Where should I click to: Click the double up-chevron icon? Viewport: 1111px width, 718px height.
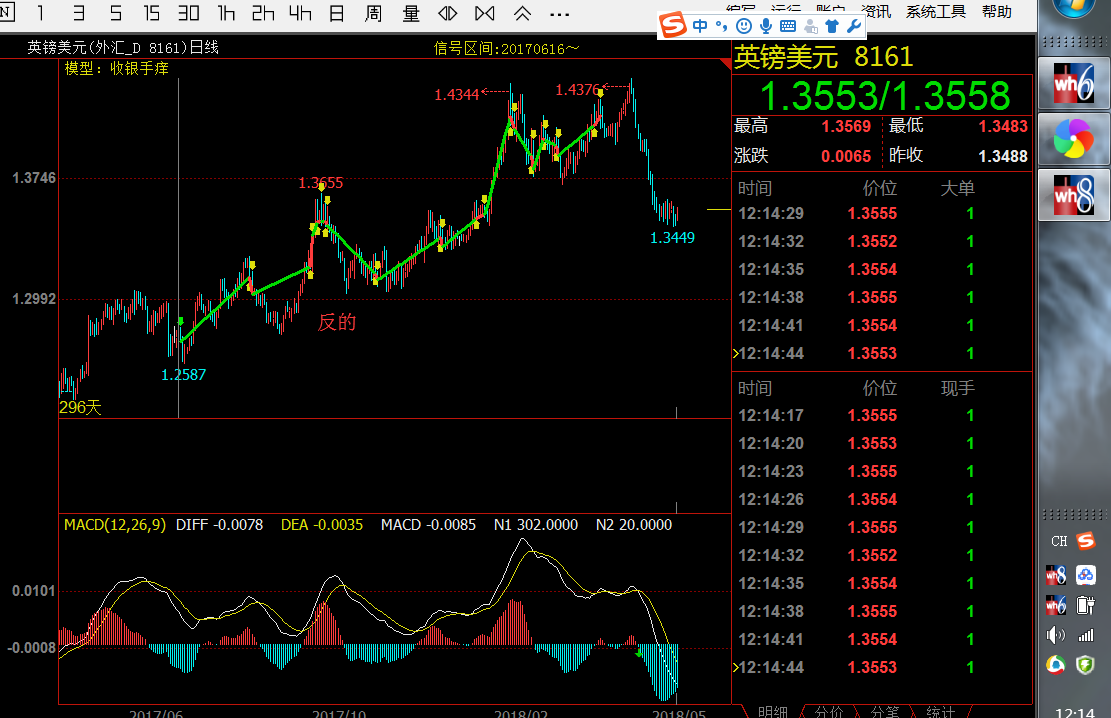[522, 13]
